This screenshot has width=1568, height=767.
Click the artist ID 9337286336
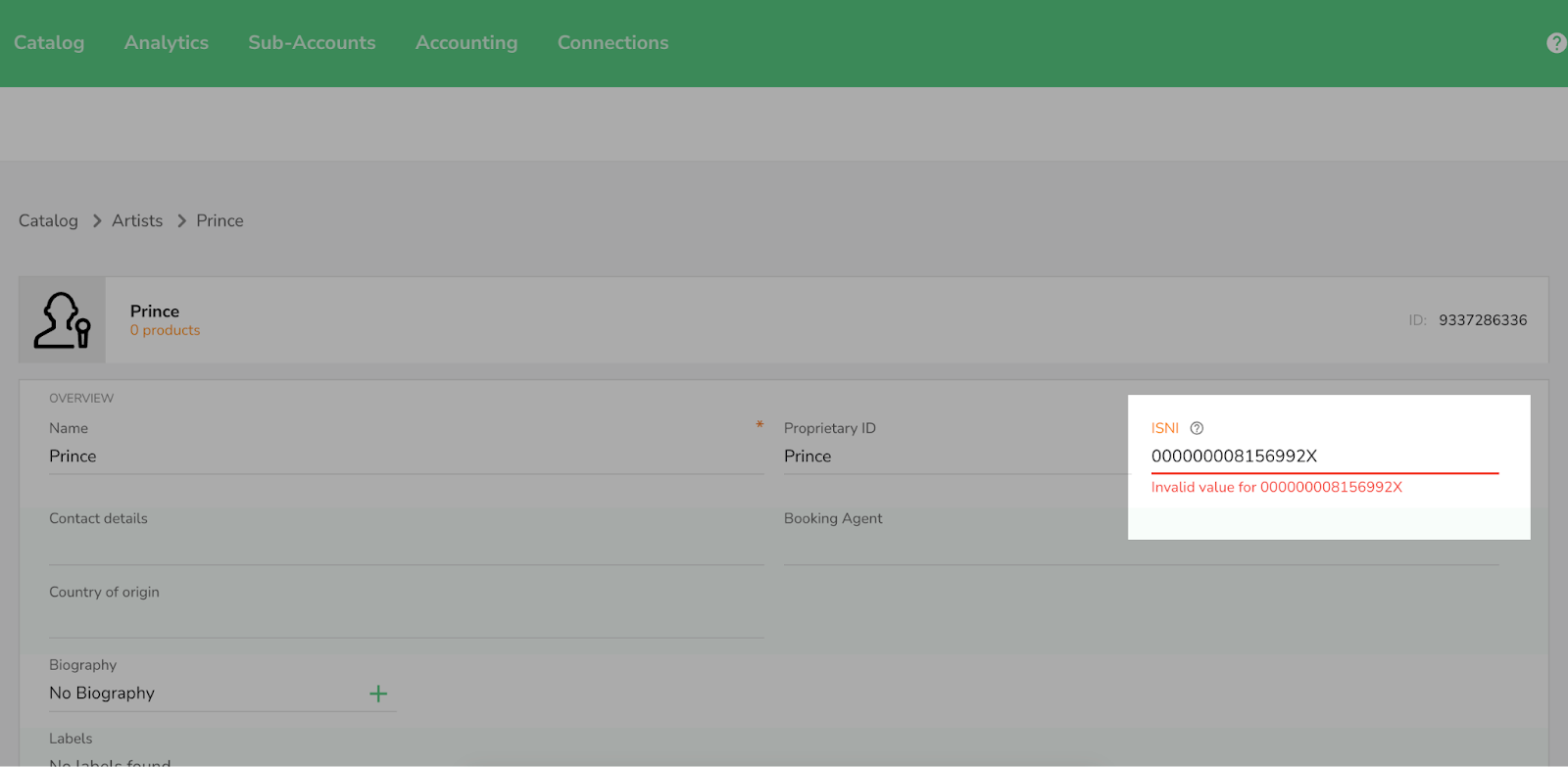tap(1483, 320)
